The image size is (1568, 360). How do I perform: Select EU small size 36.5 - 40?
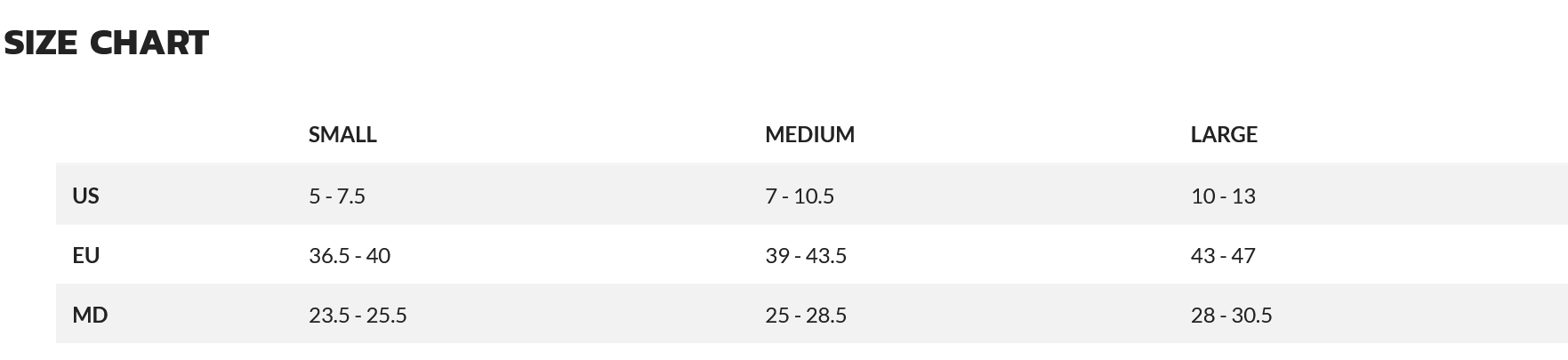click(350, 255)
